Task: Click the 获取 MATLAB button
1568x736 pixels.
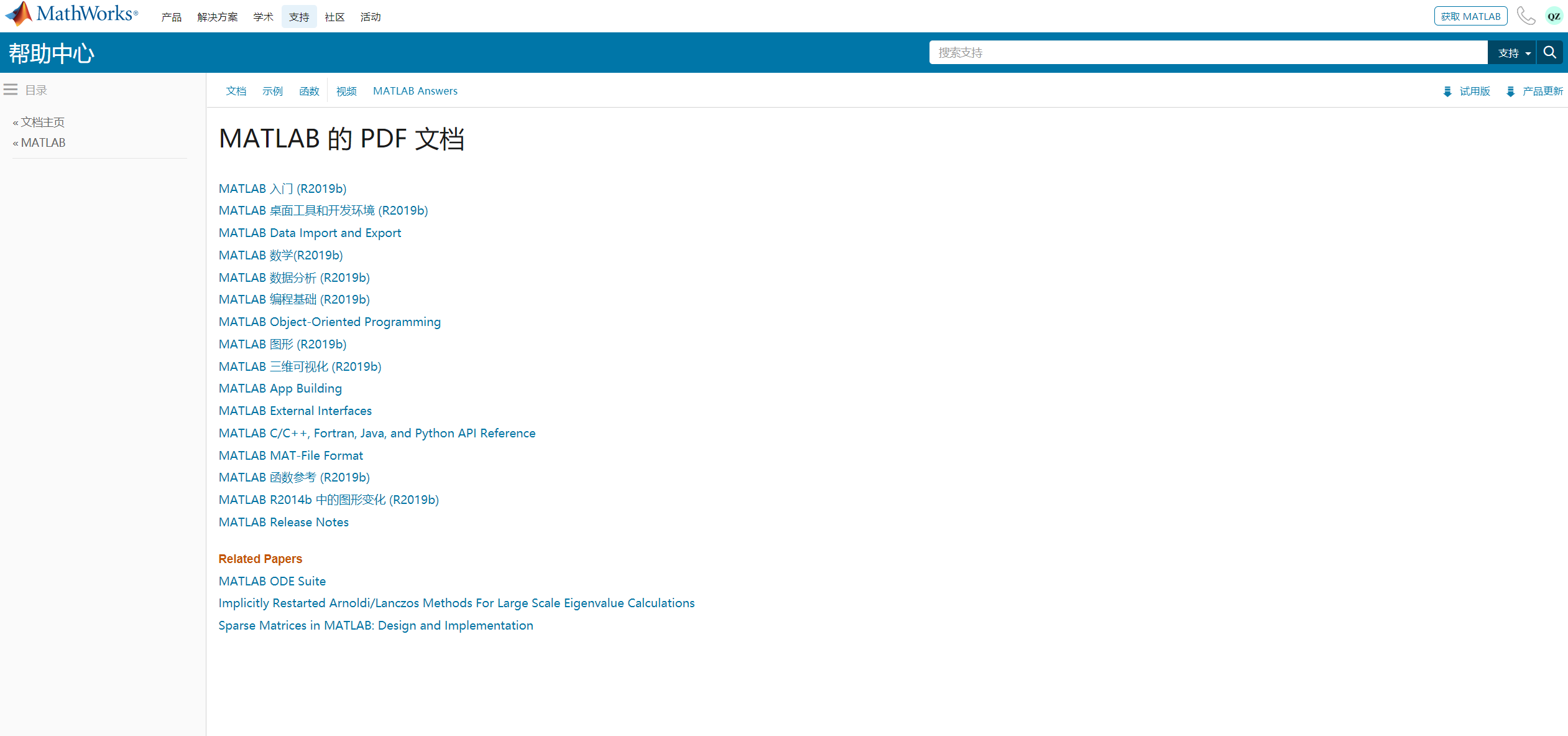Action: pyautogui.click(x=1470, y=16)
